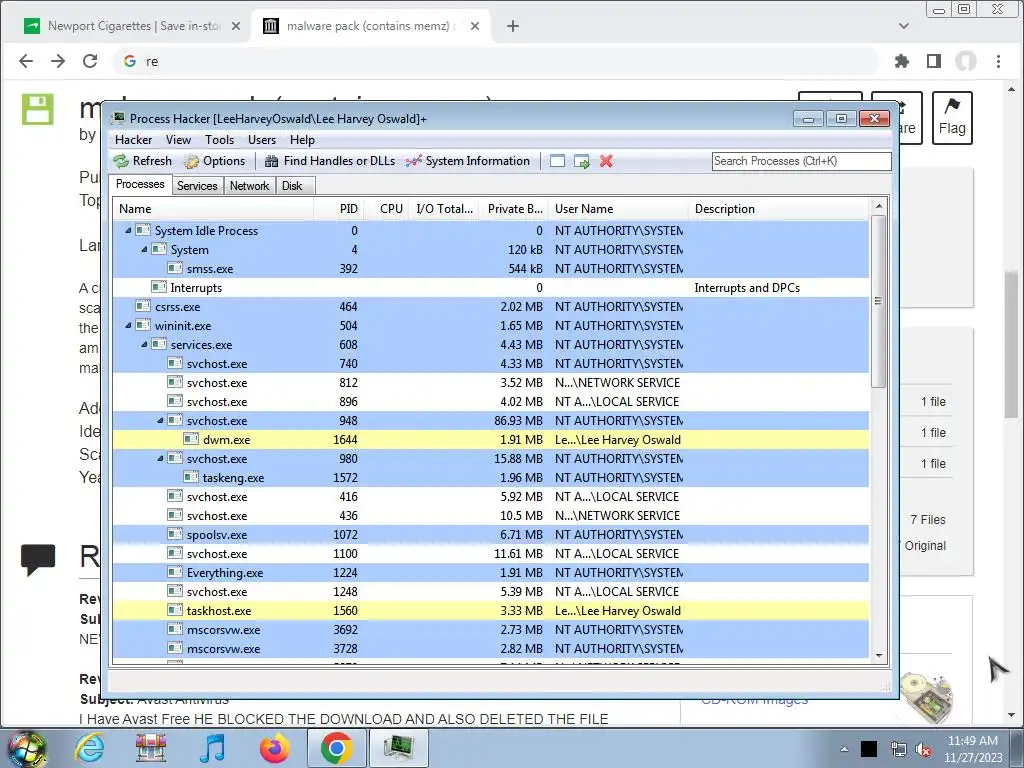Select the spoolsv.exe process row
1024x768 pixels.
[490, 535]
